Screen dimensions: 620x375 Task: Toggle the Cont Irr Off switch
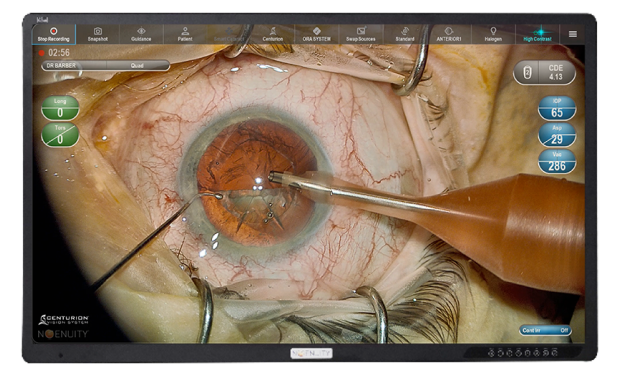point(545,330)
